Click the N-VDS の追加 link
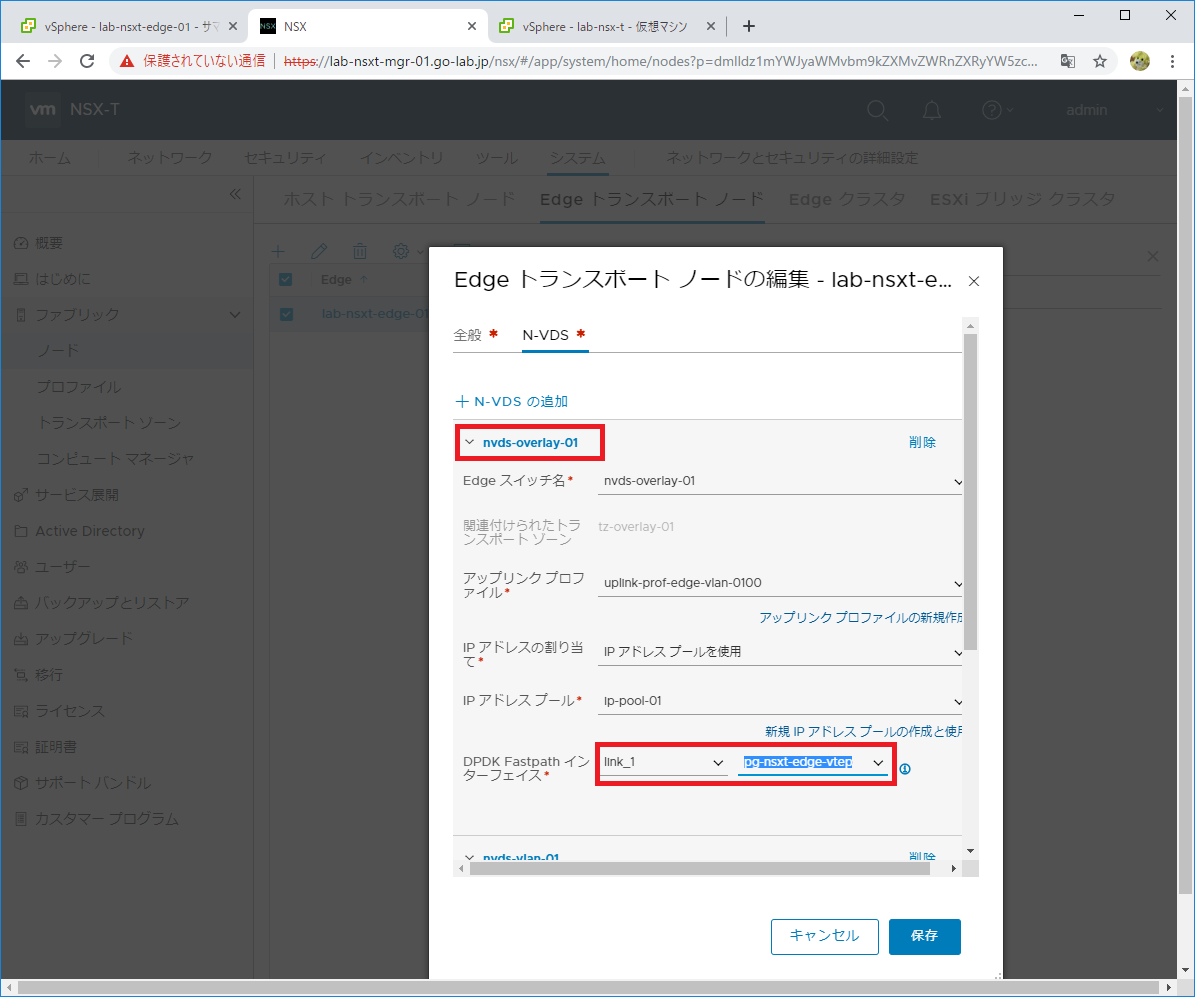 pos(512,402)
